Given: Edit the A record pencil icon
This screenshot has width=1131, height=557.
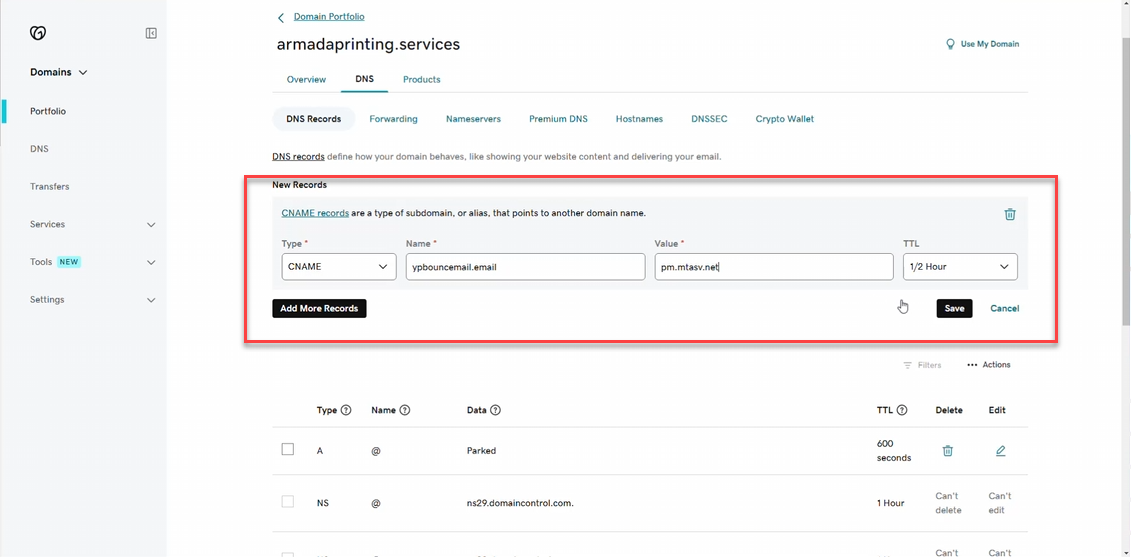Looking at the screenshot, I should click(x=1000, y=450).
